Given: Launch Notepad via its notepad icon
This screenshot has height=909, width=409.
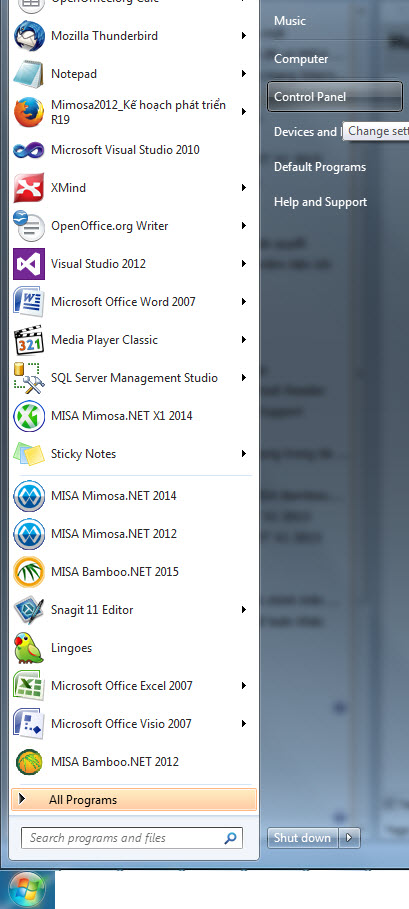Looking at the screenshot, I should [28, 74].
